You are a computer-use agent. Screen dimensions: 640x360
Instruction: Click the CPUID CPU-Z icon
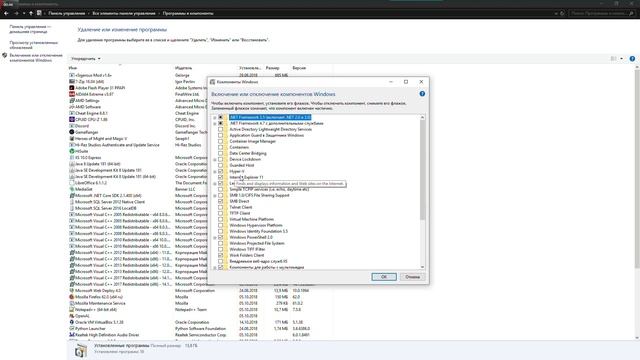72,120
